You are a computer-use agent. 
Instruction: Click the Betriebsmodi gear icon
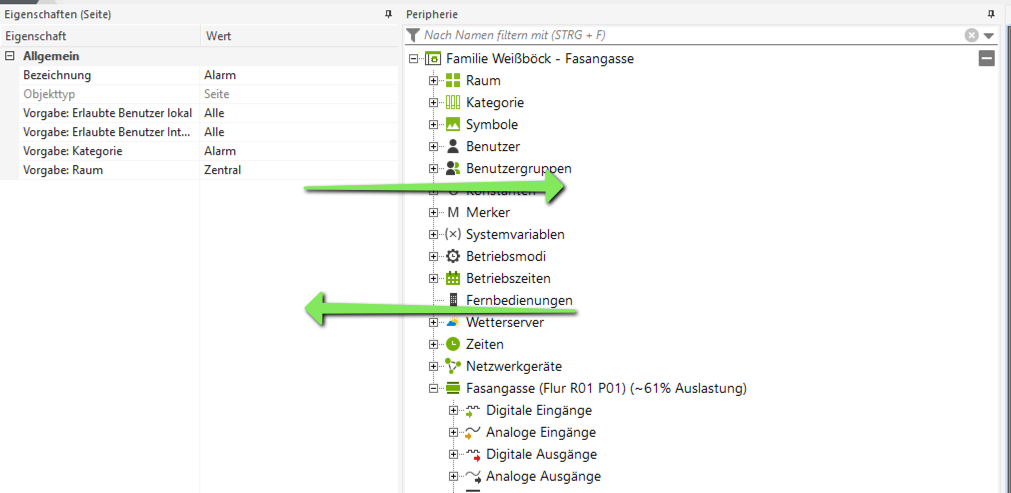453,256
